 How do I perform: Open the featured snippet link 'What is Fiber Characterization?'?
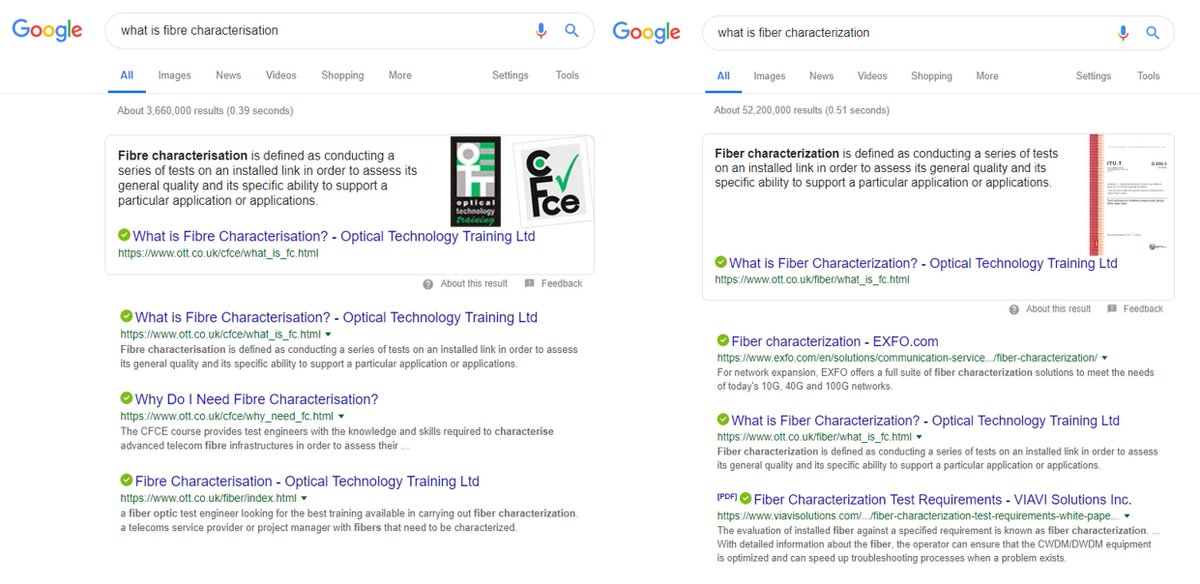click(x=923, y=263)
